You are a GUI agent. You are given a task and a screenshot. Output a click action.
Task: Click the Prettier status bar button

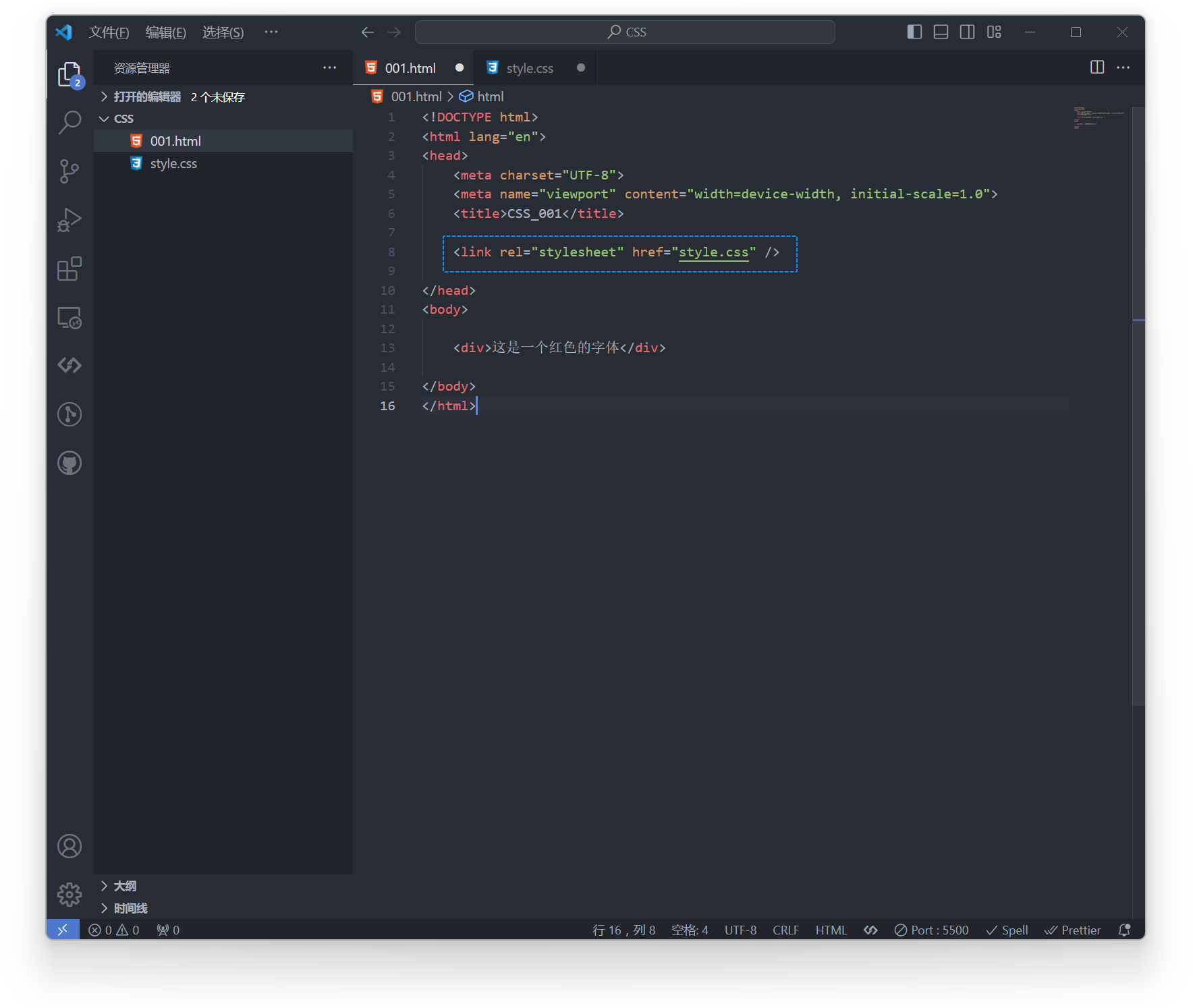tap(1073, 930)
